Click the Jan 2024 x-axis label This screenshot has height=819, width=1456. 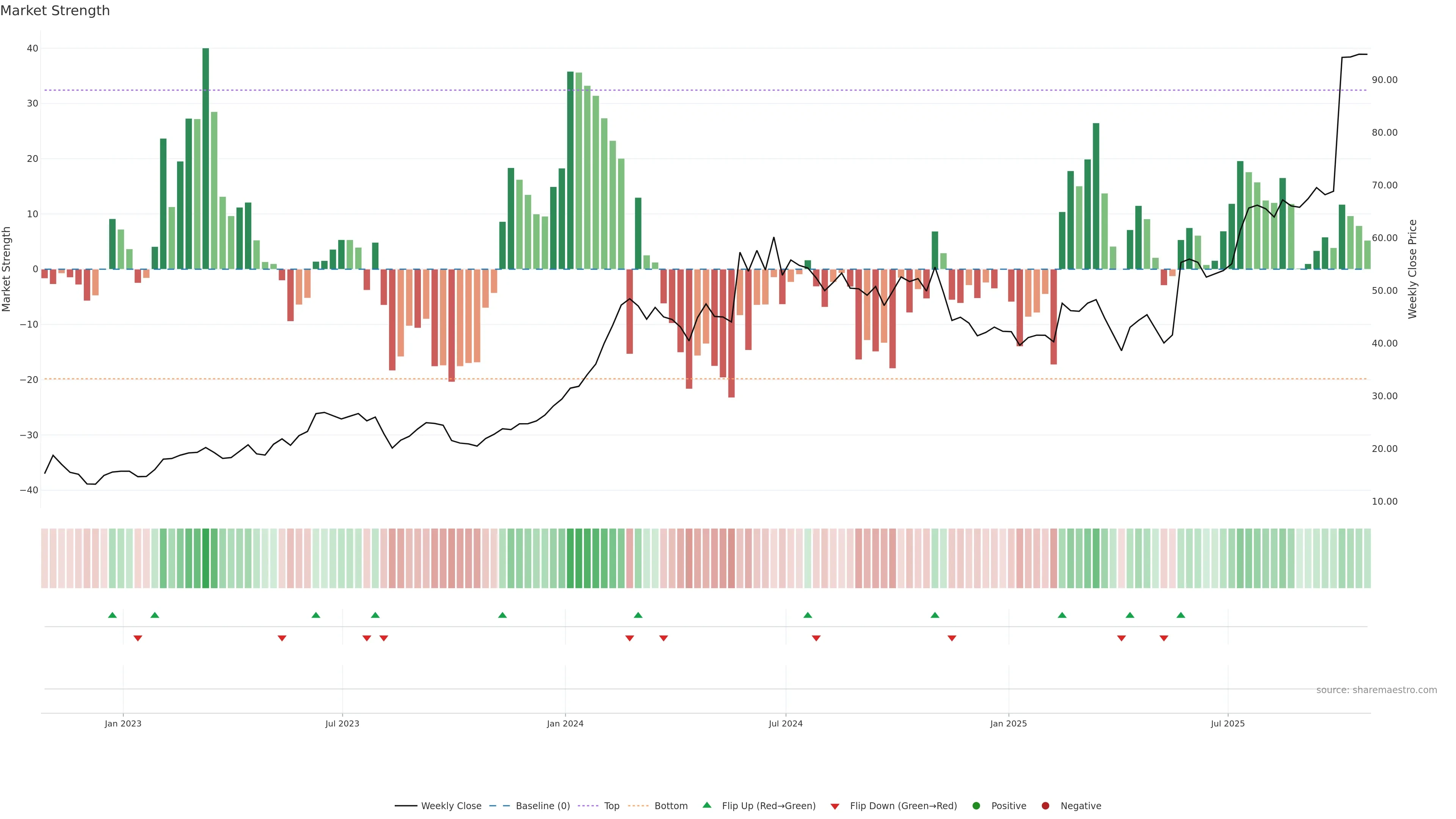565,723
